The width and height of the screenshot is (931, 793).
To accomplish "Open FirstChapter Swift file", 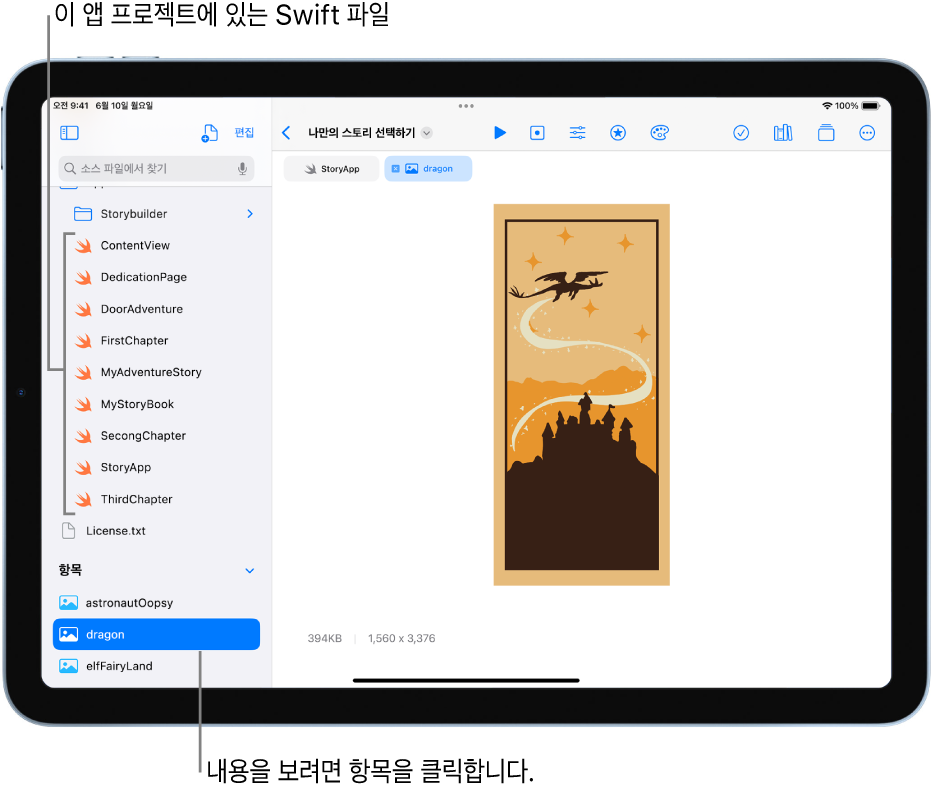I will [156, 341].
